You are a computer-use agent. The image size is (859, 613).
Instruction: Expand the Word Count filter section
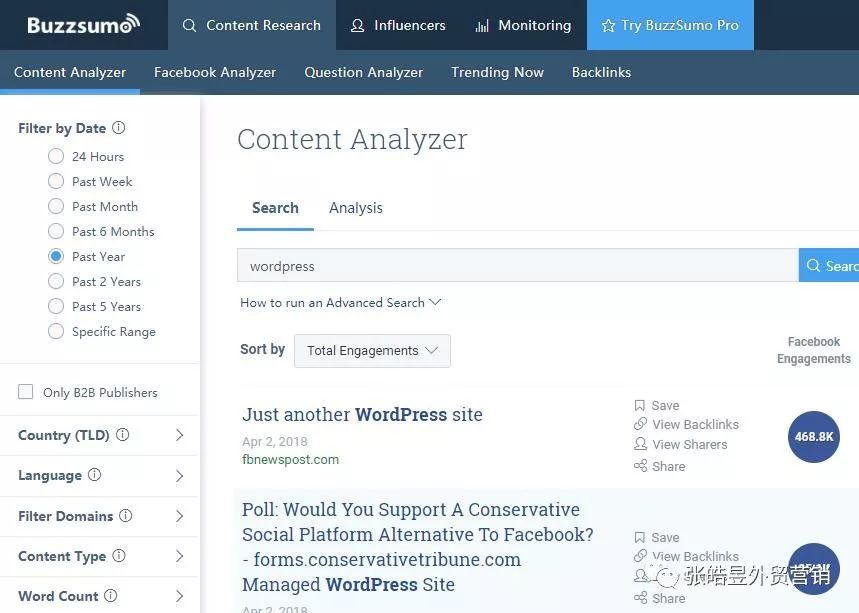pos(180,596)
